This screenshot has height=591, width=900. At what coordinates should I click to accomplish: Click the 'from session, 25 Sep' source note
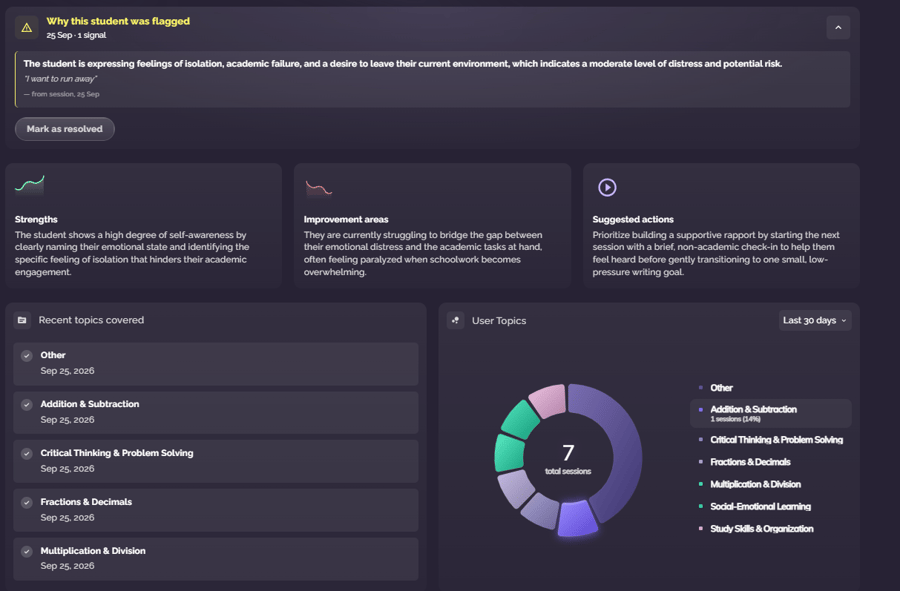(62, 94)
